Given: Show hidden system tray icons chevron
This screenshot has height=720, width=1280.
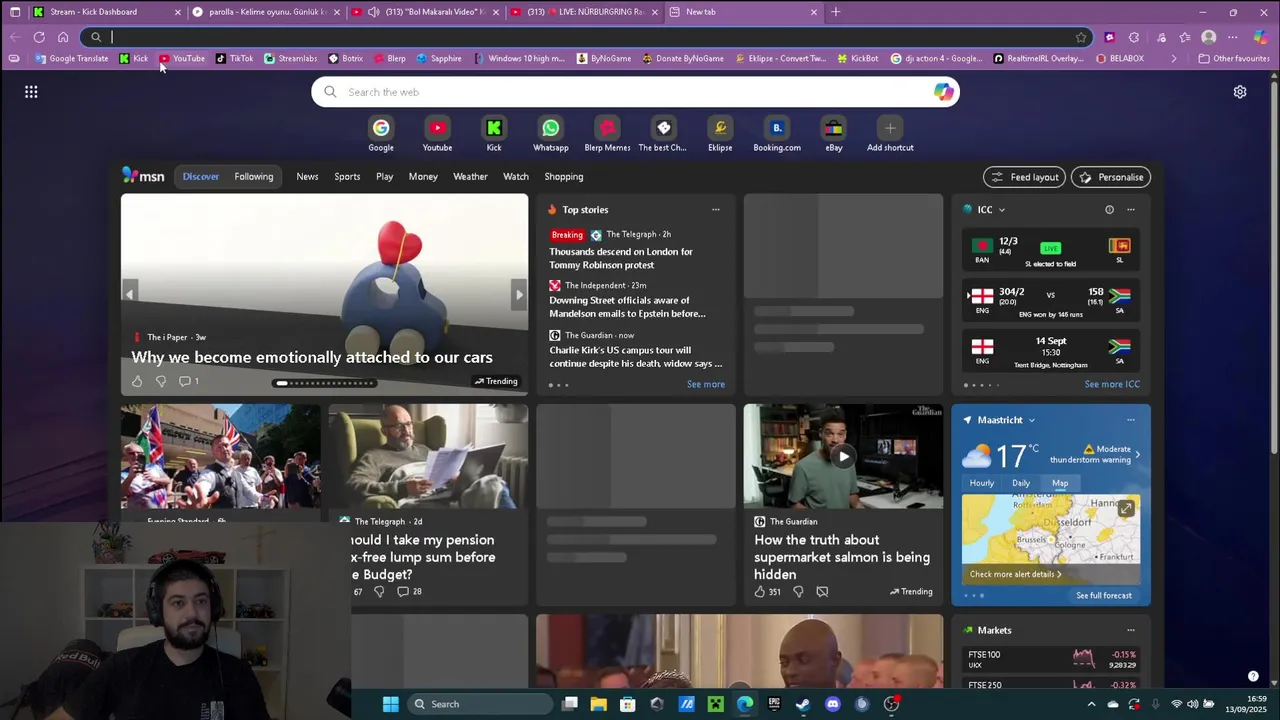Looking at the screenshot, I should (1091, 704).
